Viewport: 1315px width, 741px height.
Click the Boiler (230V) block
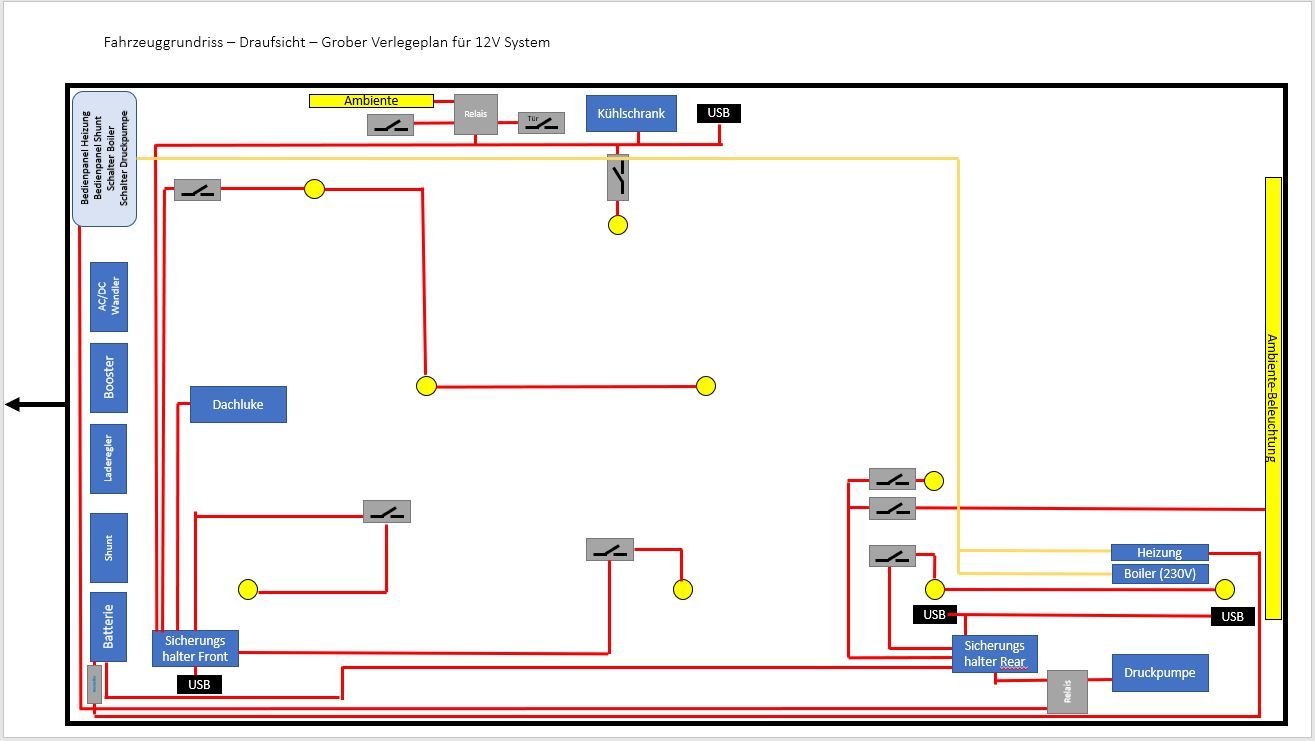1160,575
